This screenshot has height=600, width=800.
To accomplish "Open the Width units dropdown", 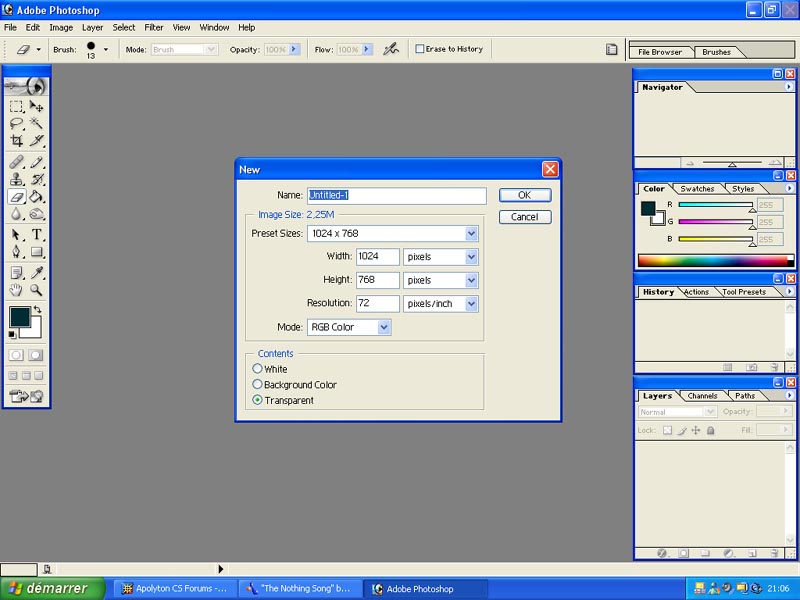I will click(x=471, y=257).
